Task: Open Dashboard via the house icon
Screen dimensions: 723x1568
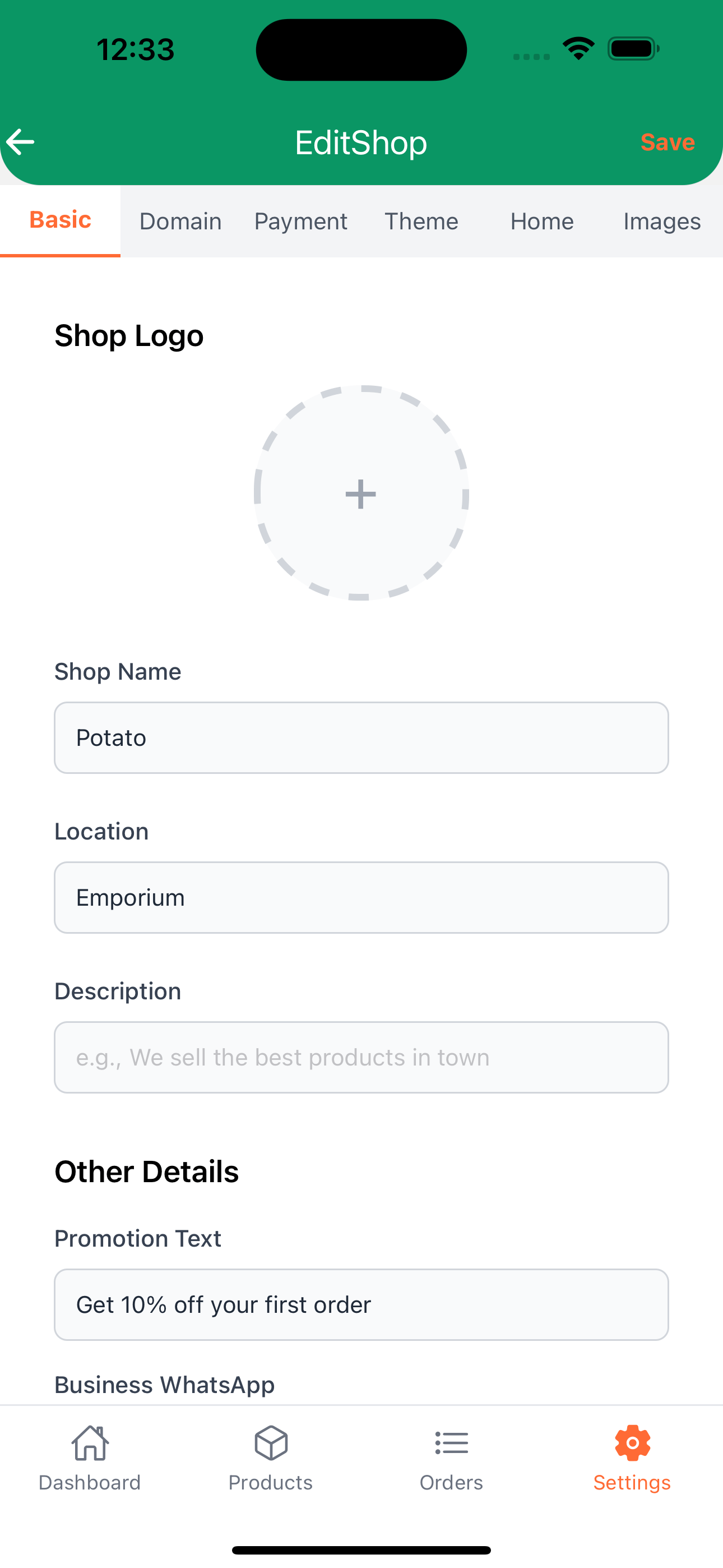Action: pos(90,1443)
